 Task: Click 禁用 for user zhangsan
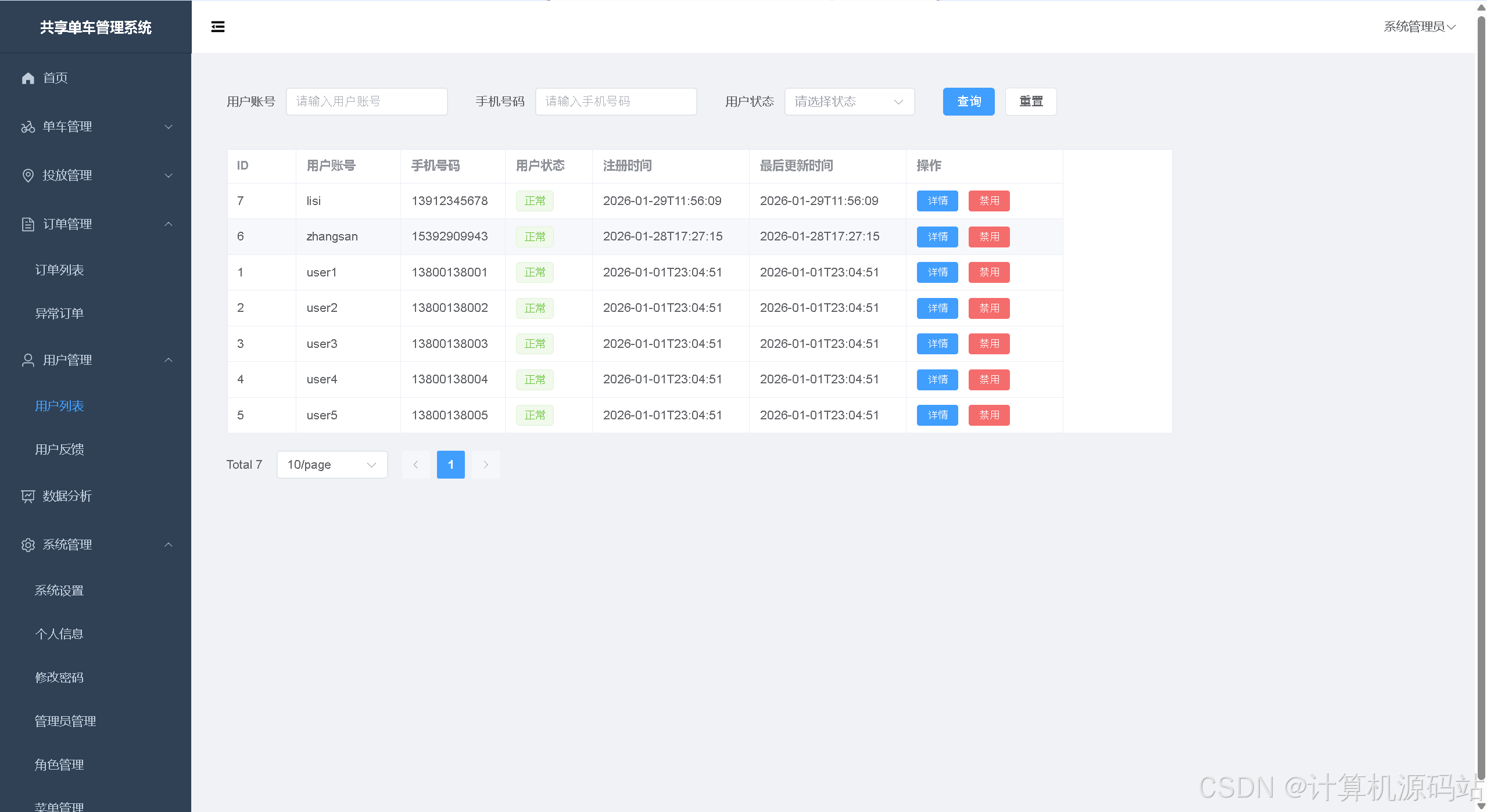pos(988,237)
